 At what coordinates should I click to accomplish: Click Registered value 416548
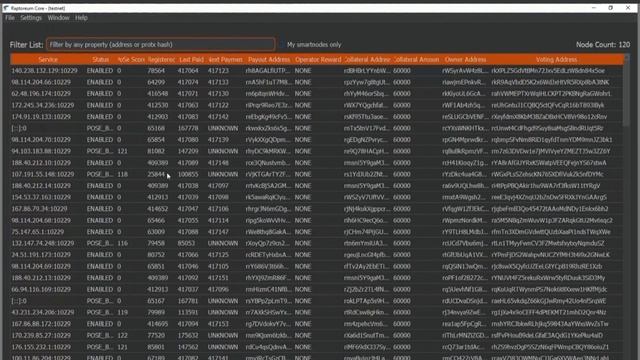click(x=158, y=93)
